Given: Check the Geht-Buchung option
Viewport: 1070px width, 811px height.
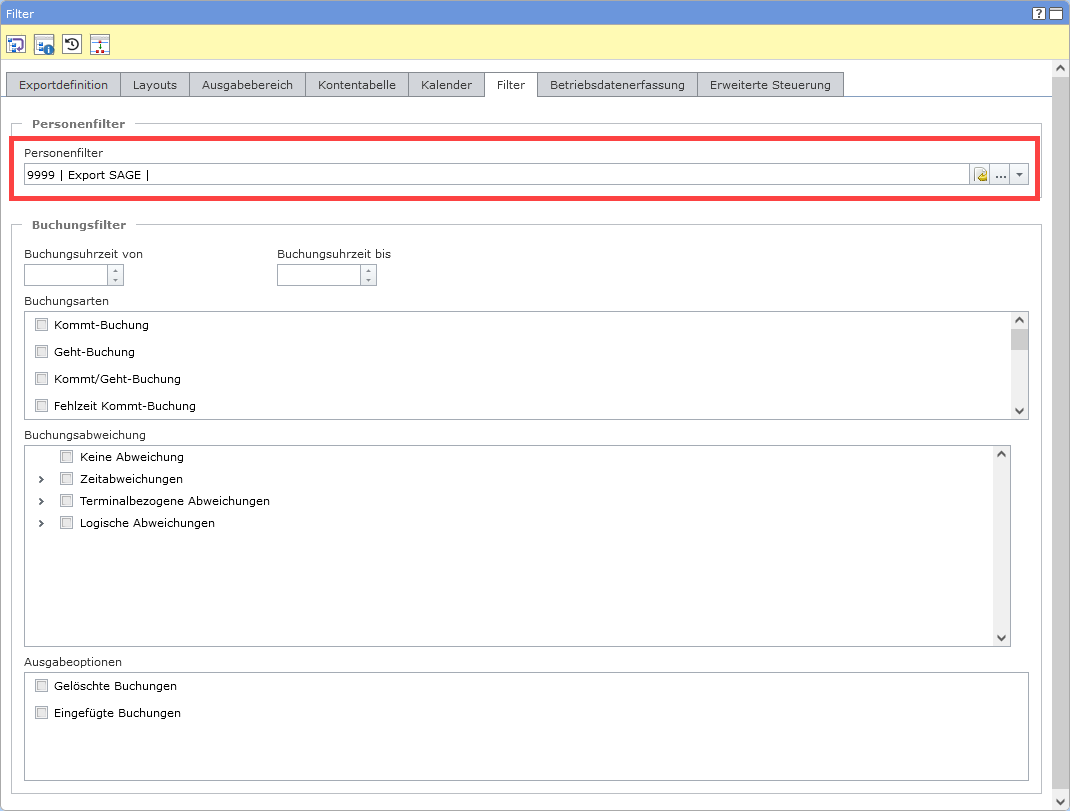Looking at the screenshot, I should point(42,352).
